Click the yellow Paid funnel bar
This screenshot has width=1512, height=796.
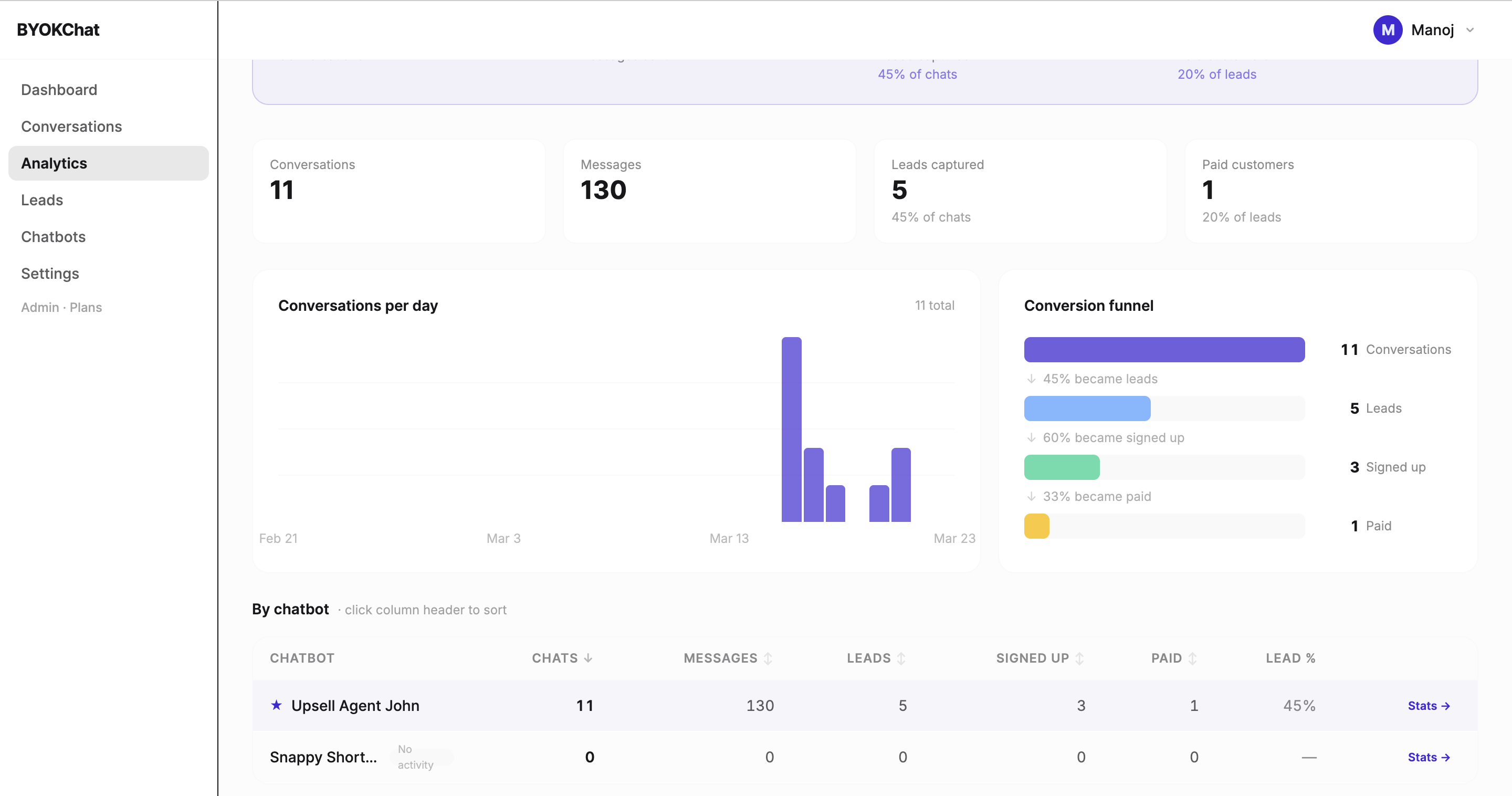(1036, 526)
